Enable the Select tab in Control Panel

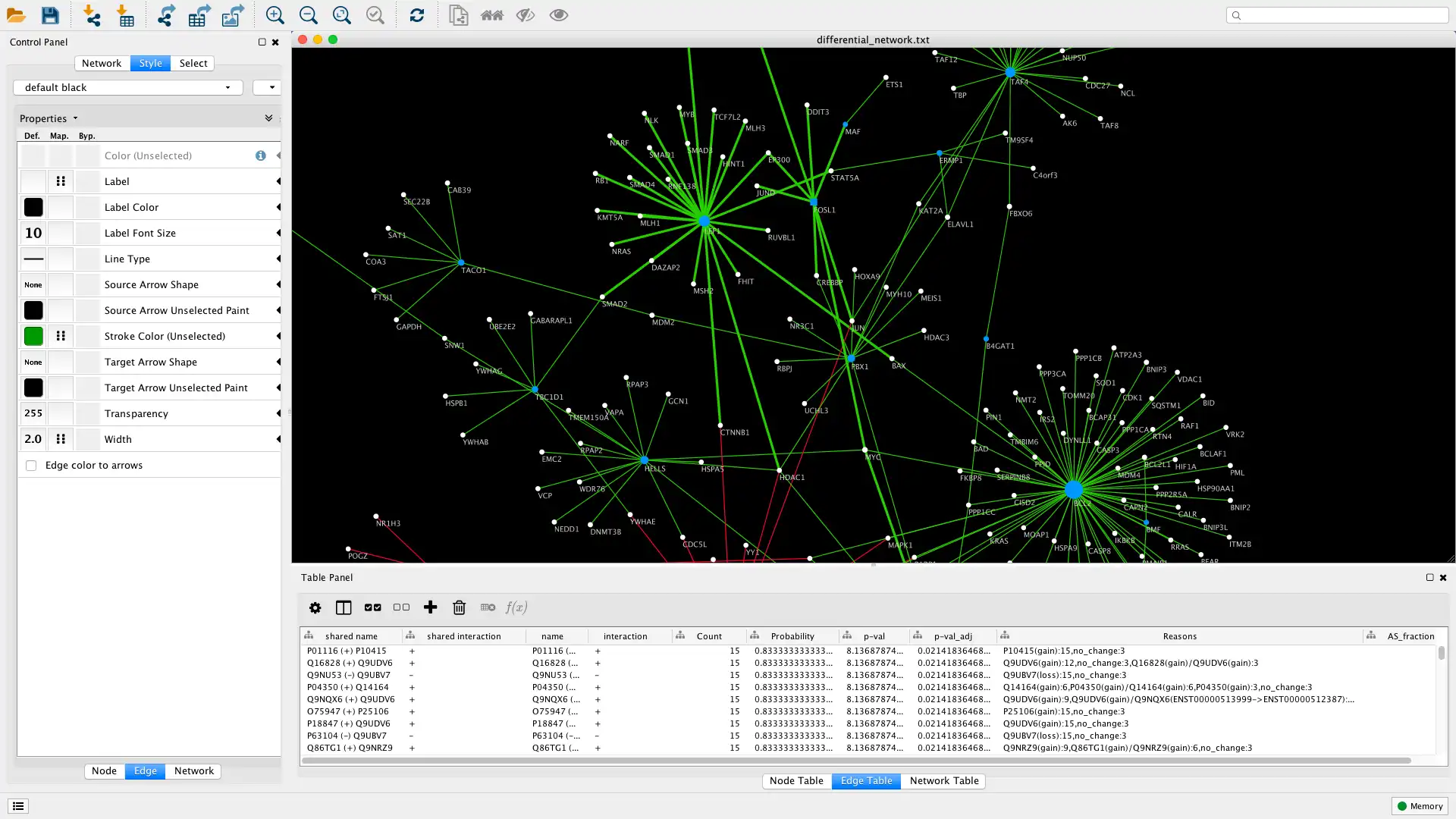193,63
